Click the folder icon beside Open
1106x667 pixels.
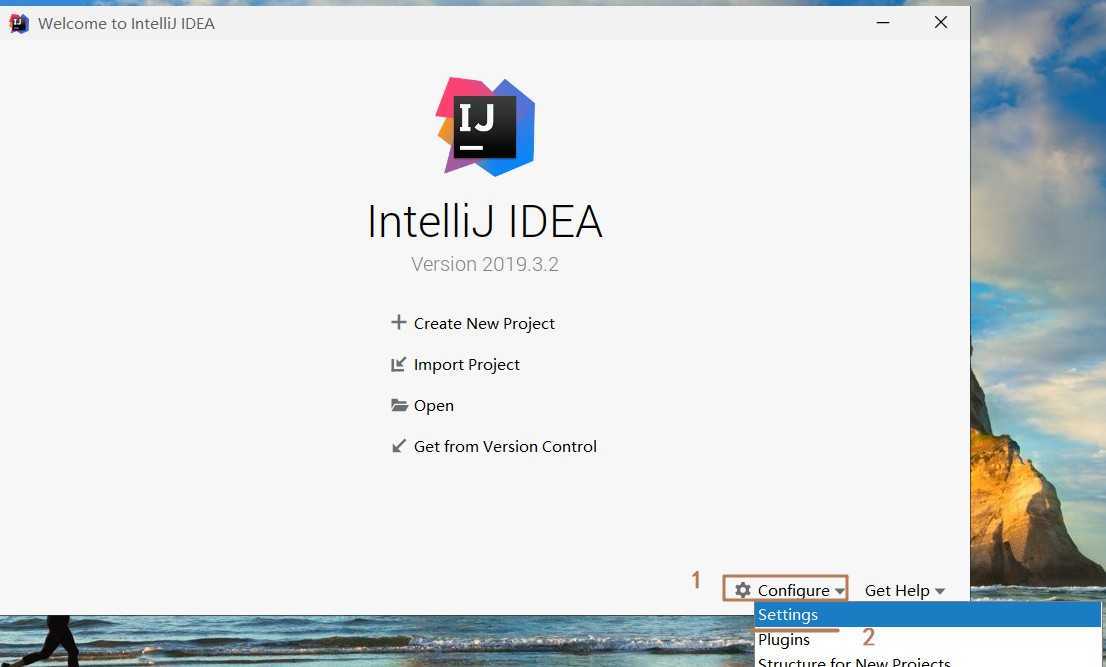[x=399, y=405]
